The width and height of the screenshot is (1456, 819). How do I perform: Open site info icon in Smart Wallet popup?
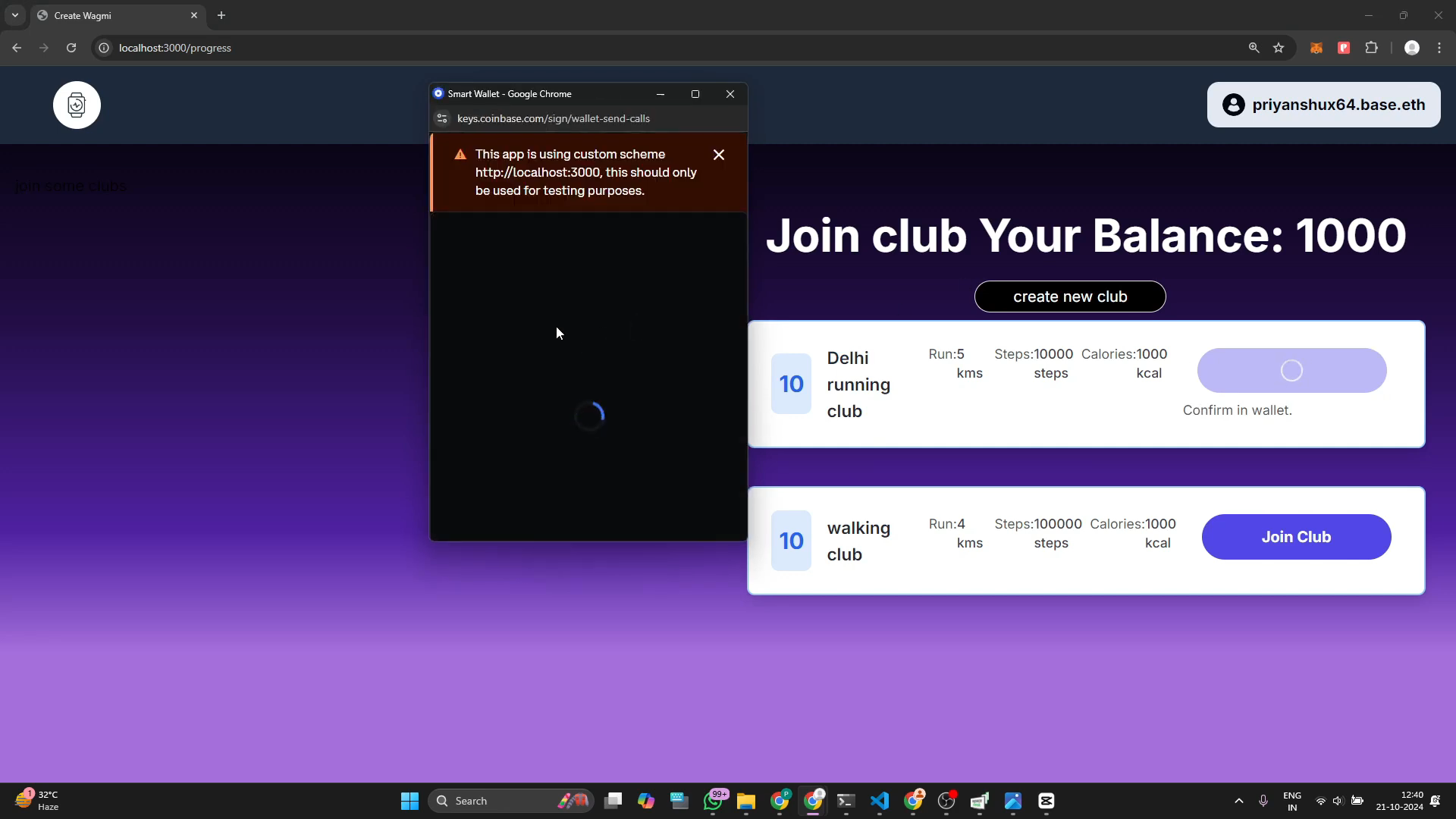tap(442, 118)
